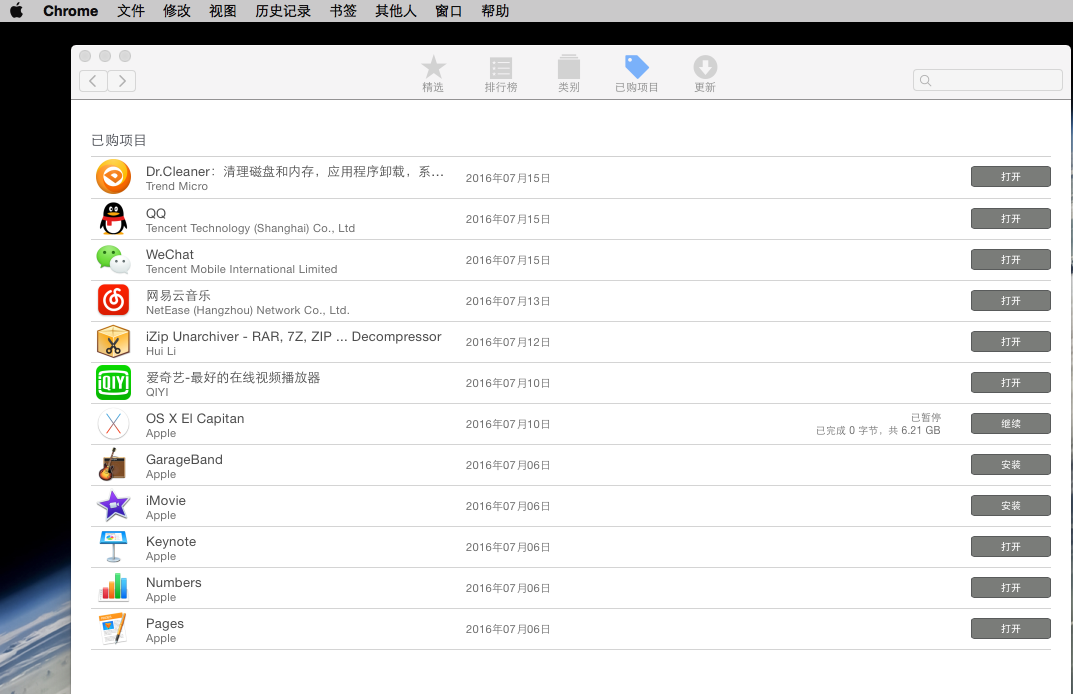
Task: Click the Keynote app icon
Action: (114, 547)
